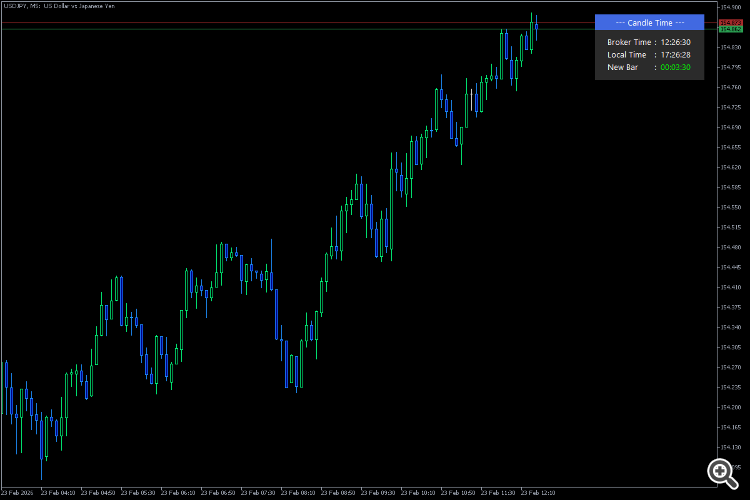Click the 154.585 price axis label

(730, 187)
